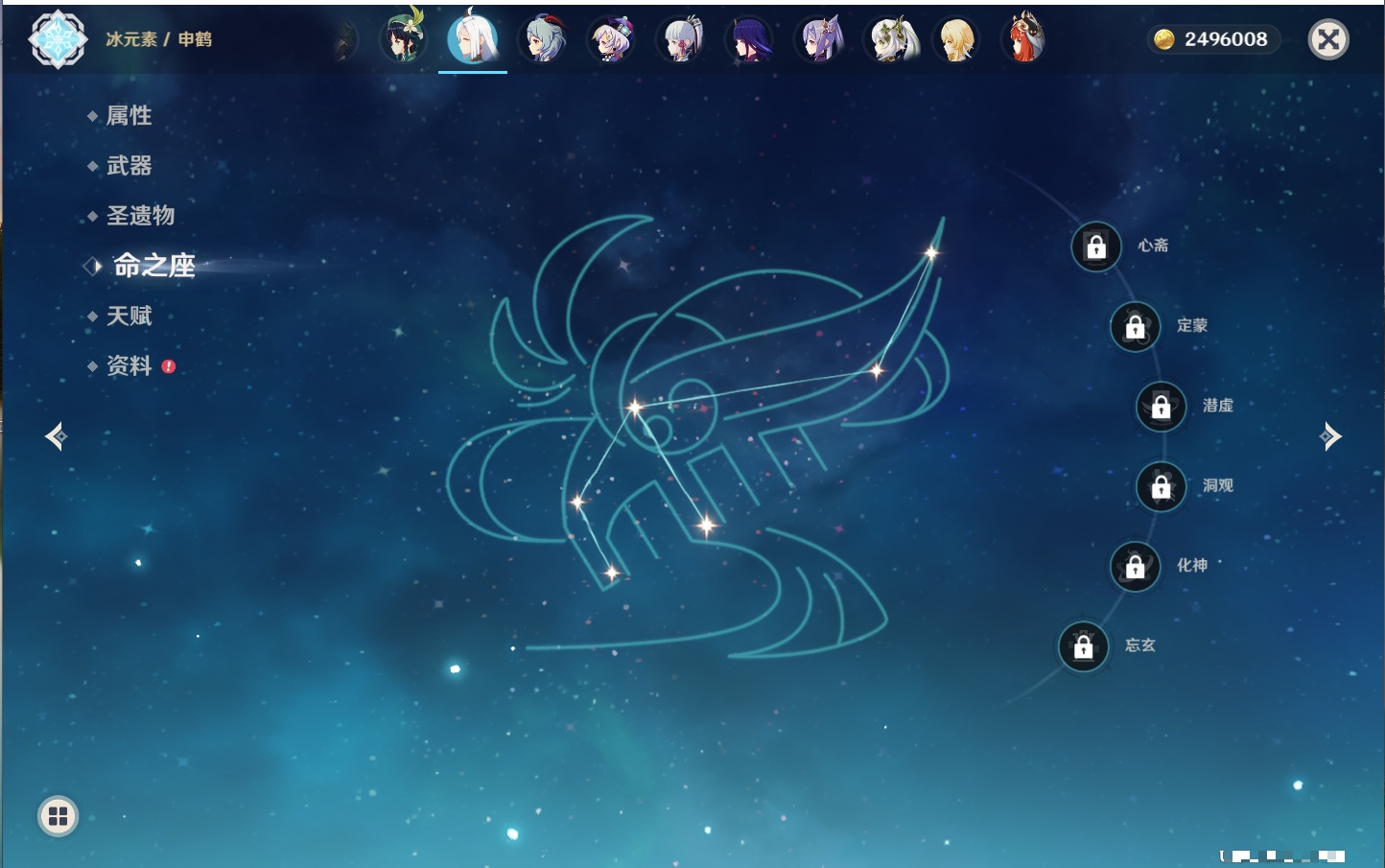Screen dimensions: 1385x868
Task: Go to the 天赋 talents tab
Action: [x=129, y=316]
